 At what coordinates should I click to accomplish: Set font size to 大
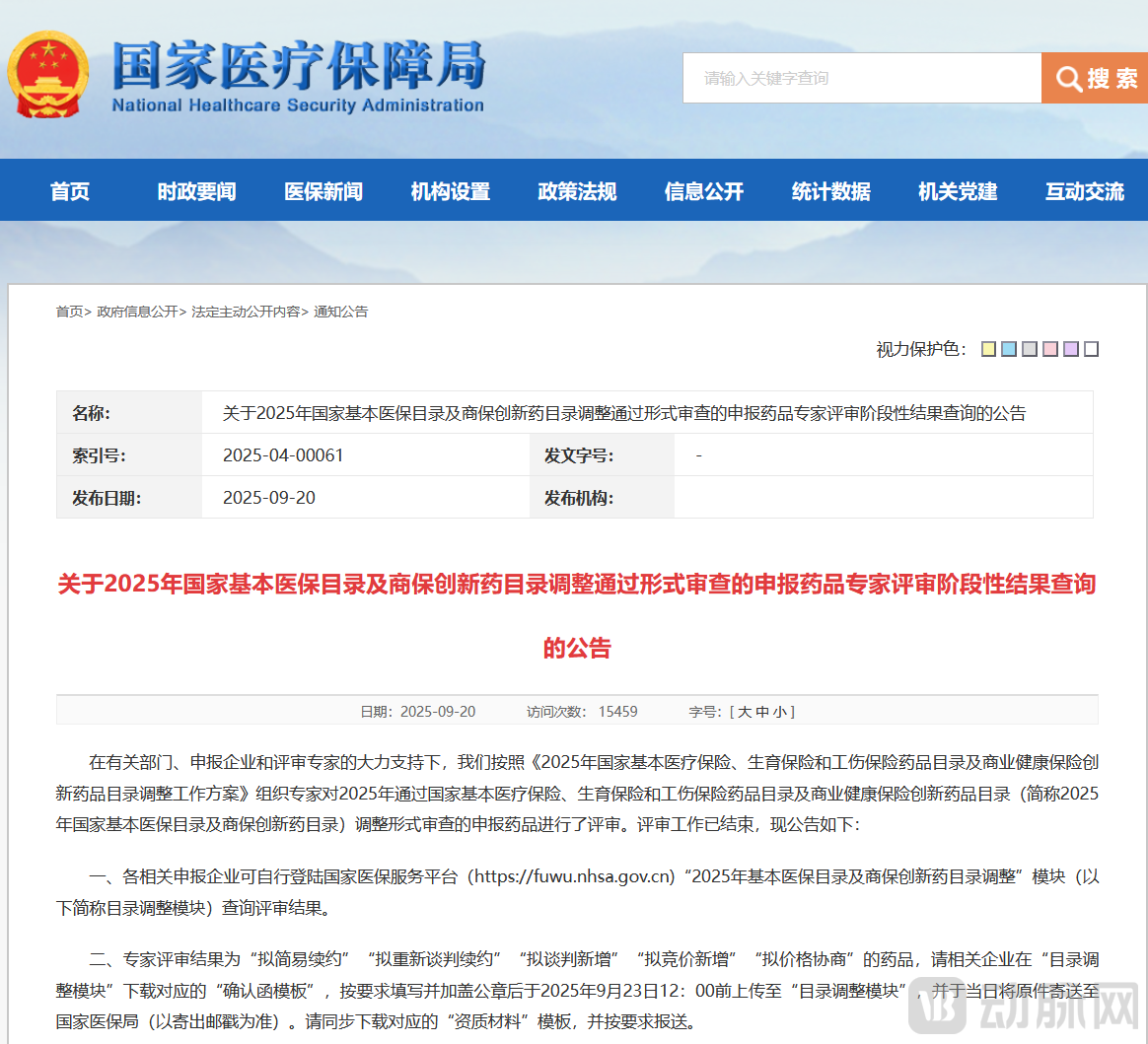[x=745, y=711]
